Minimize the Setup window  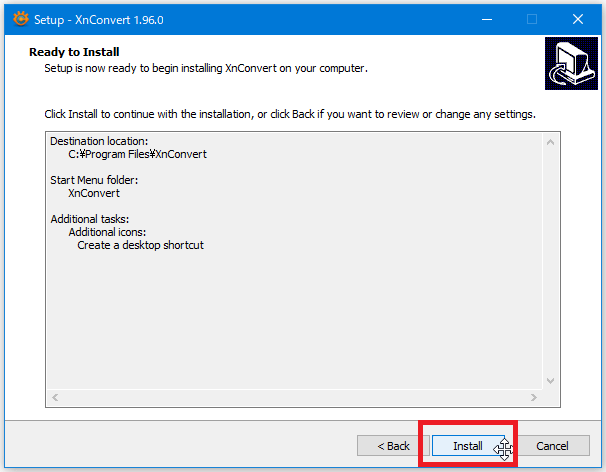pos(486,18)
